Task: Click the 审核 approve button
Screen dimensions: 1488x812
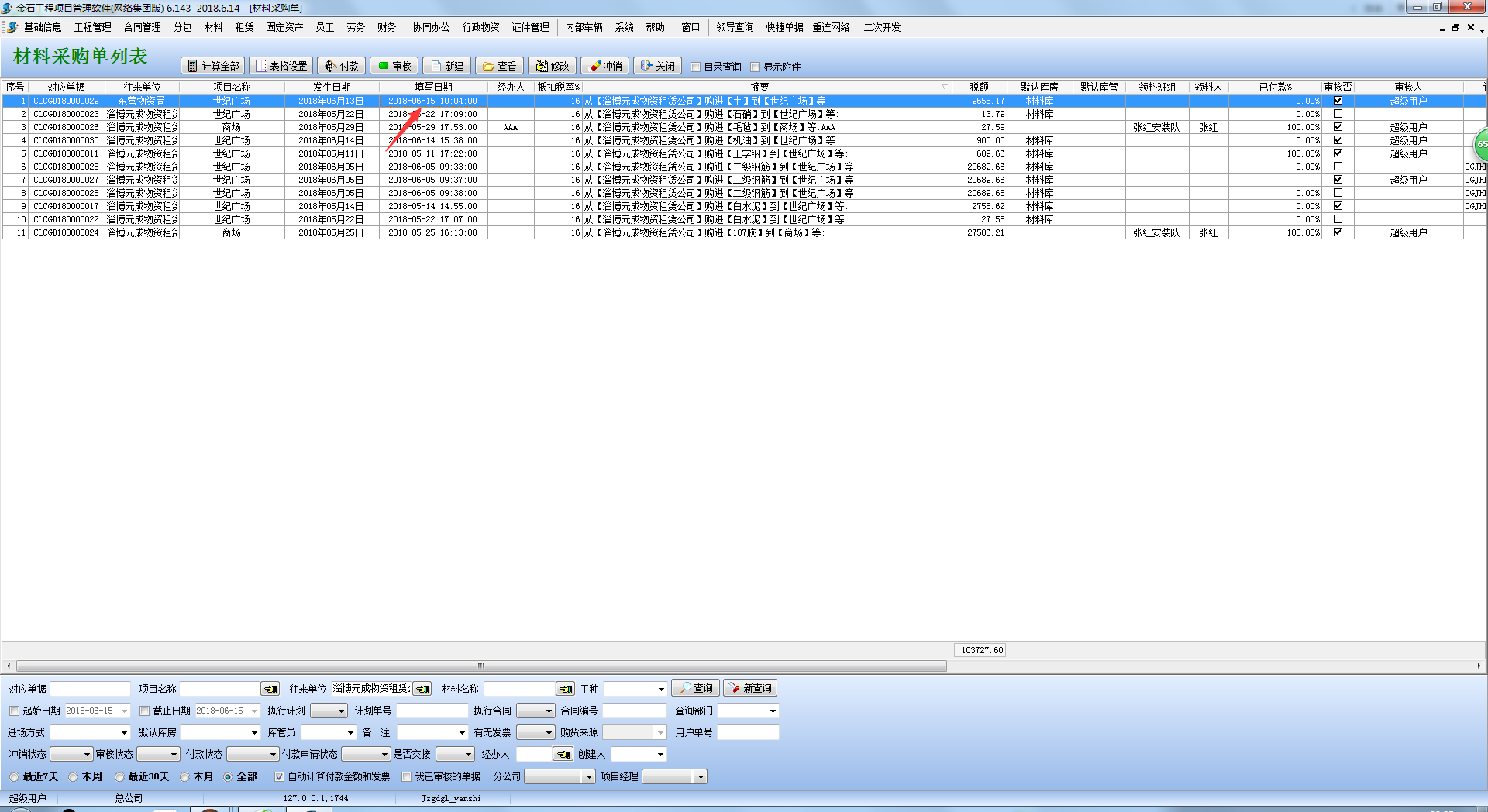Action: coord(394,66)
